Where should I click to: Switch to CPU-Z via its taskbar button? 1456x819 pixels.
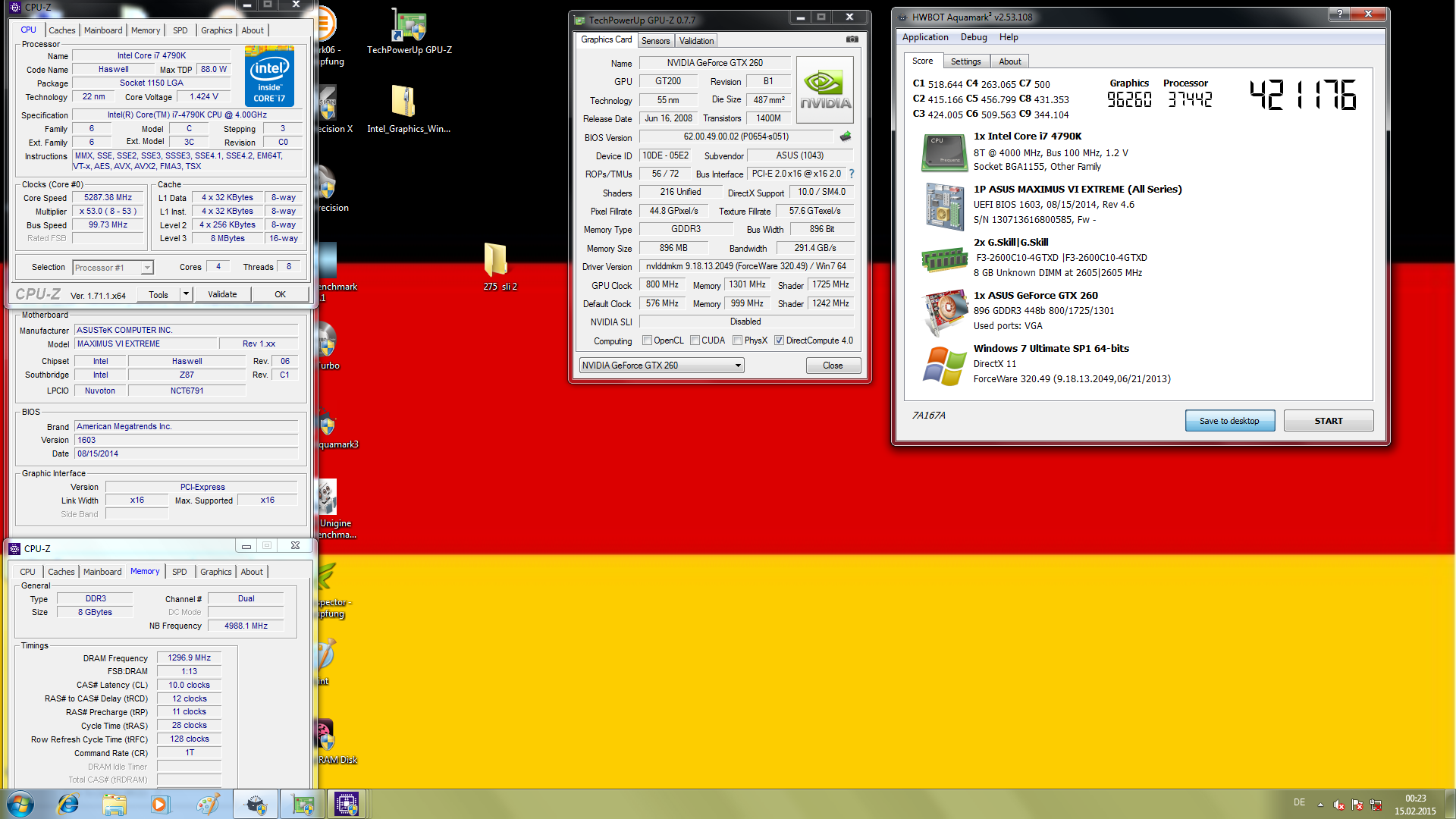347,804
